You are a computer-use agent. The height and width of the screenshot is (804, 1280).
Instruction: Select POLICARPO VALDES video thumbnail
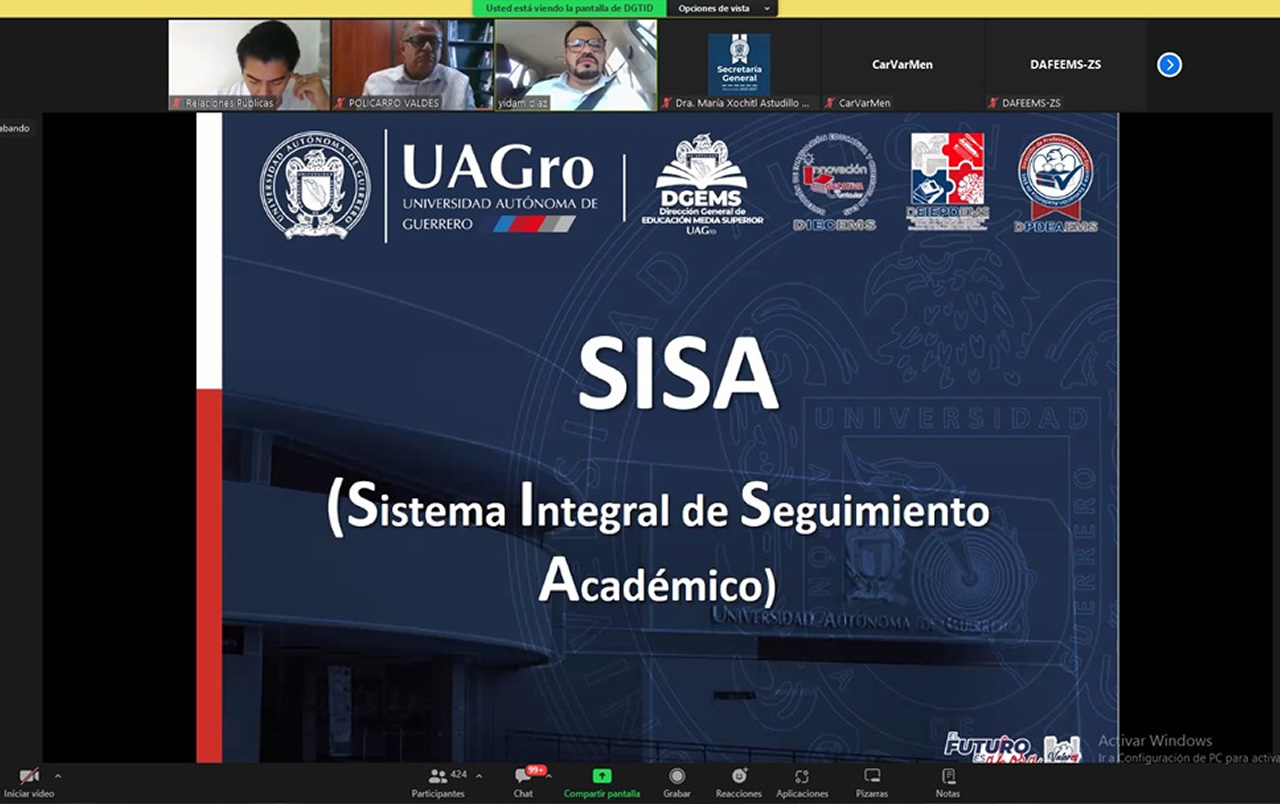tap(412, 65)
